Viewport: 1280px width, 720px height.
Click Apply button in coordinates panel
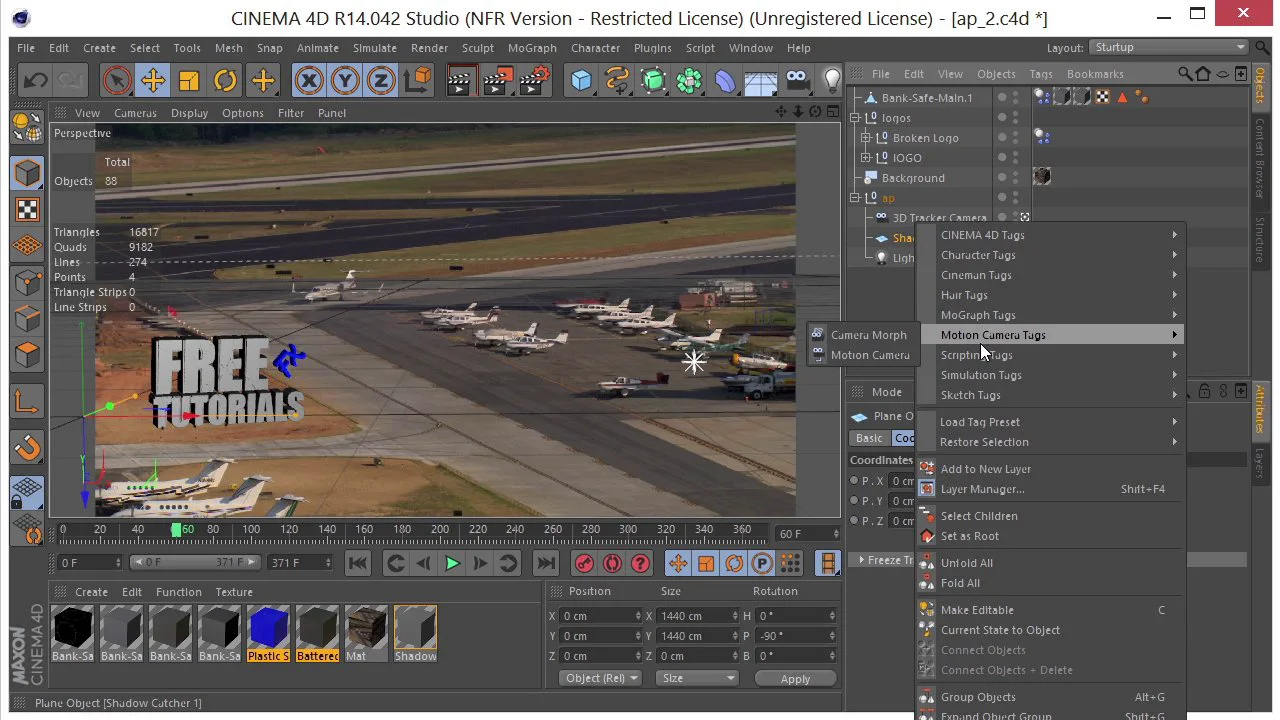click(x=795, y=678)
